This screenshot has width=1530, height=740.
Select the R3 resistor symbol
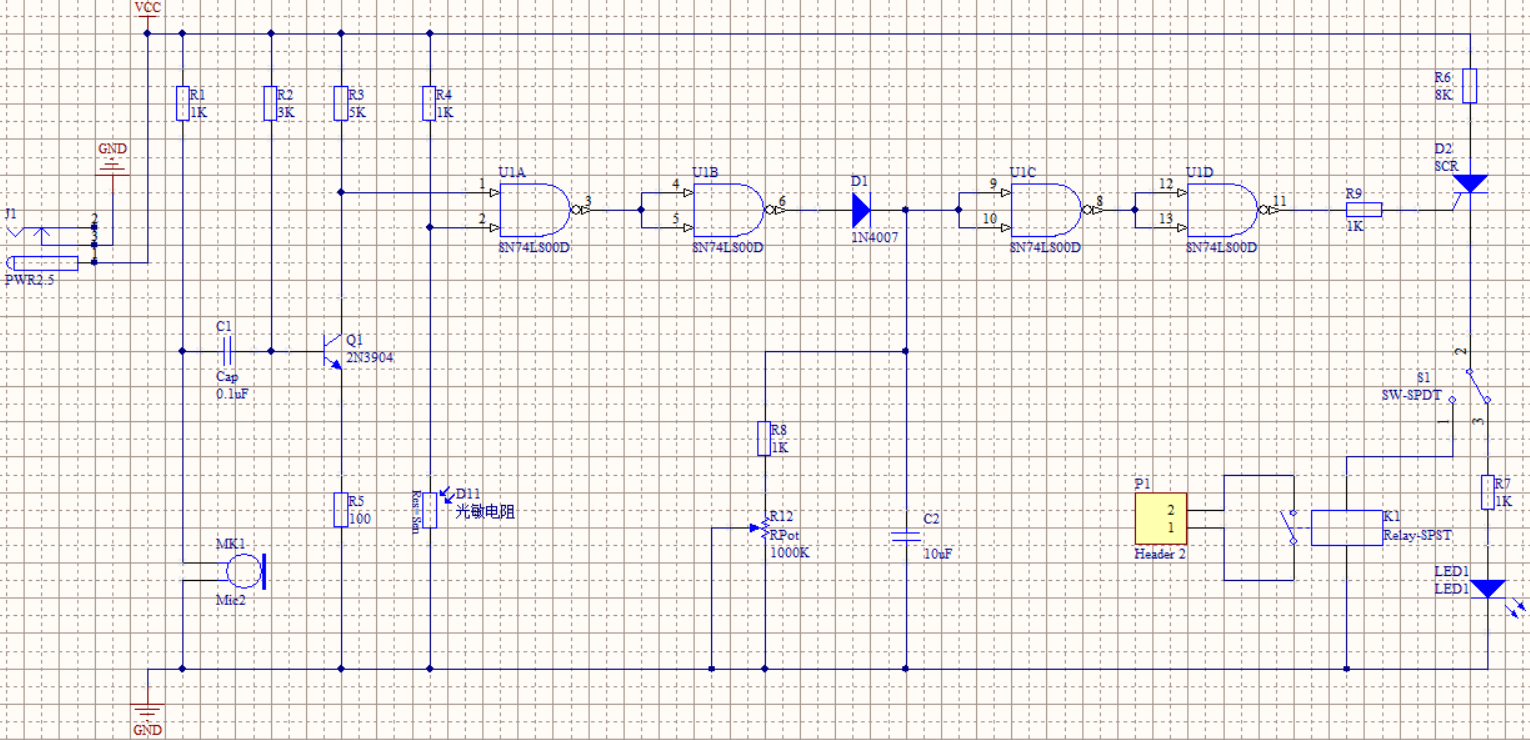(341, 103)
